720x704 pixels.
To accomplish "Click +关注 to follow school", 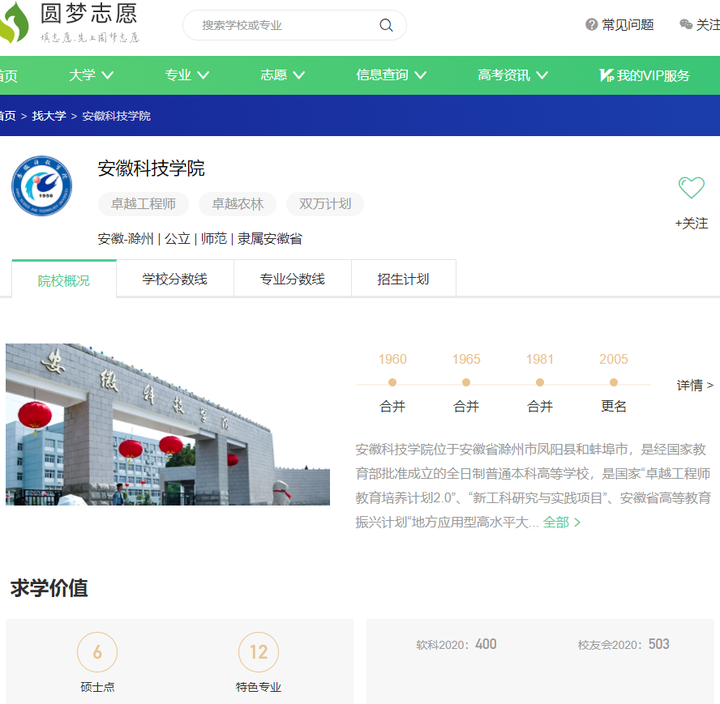I will click(691, 224).
